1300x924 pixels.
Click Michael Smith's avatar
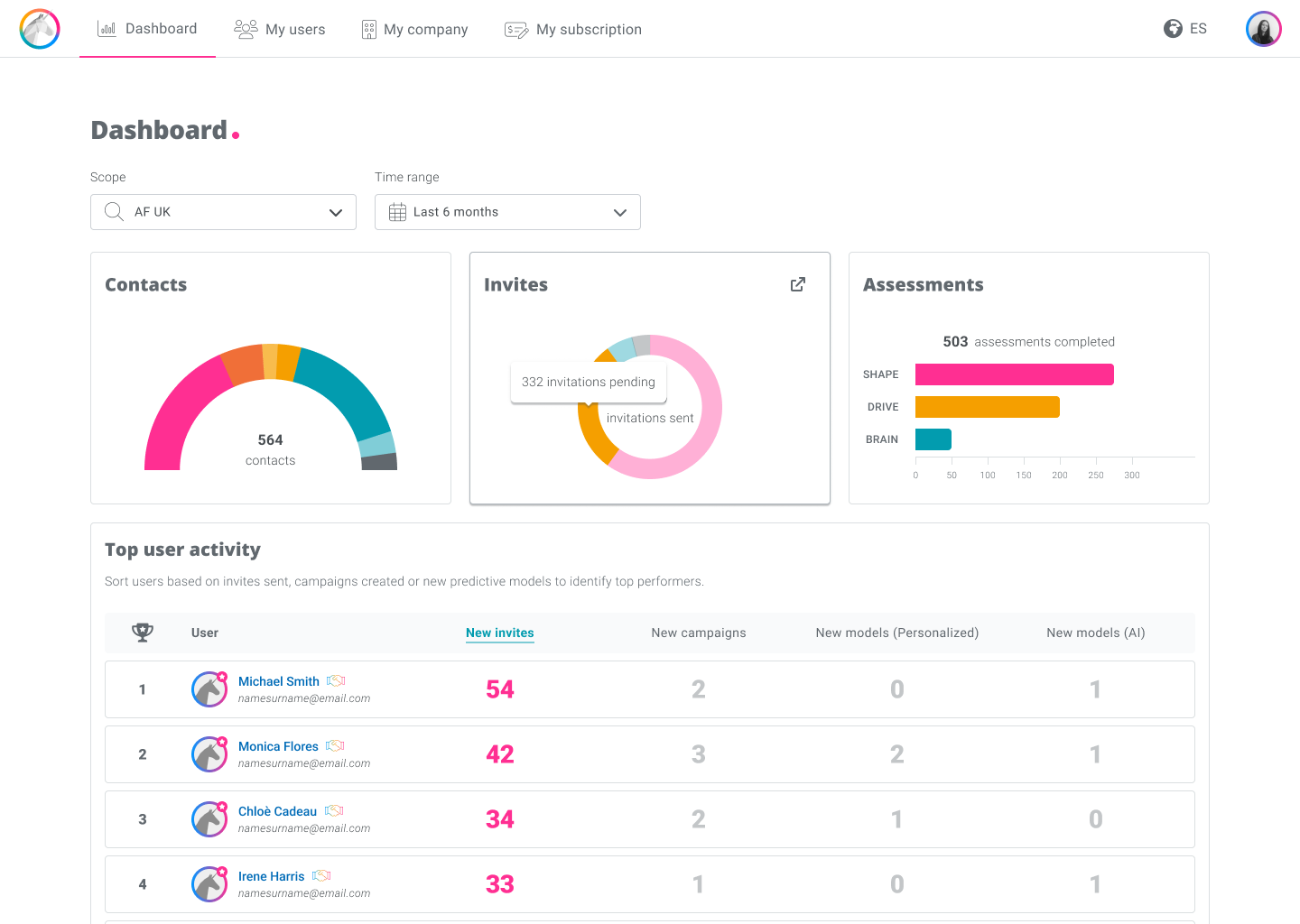click(209, 689)
